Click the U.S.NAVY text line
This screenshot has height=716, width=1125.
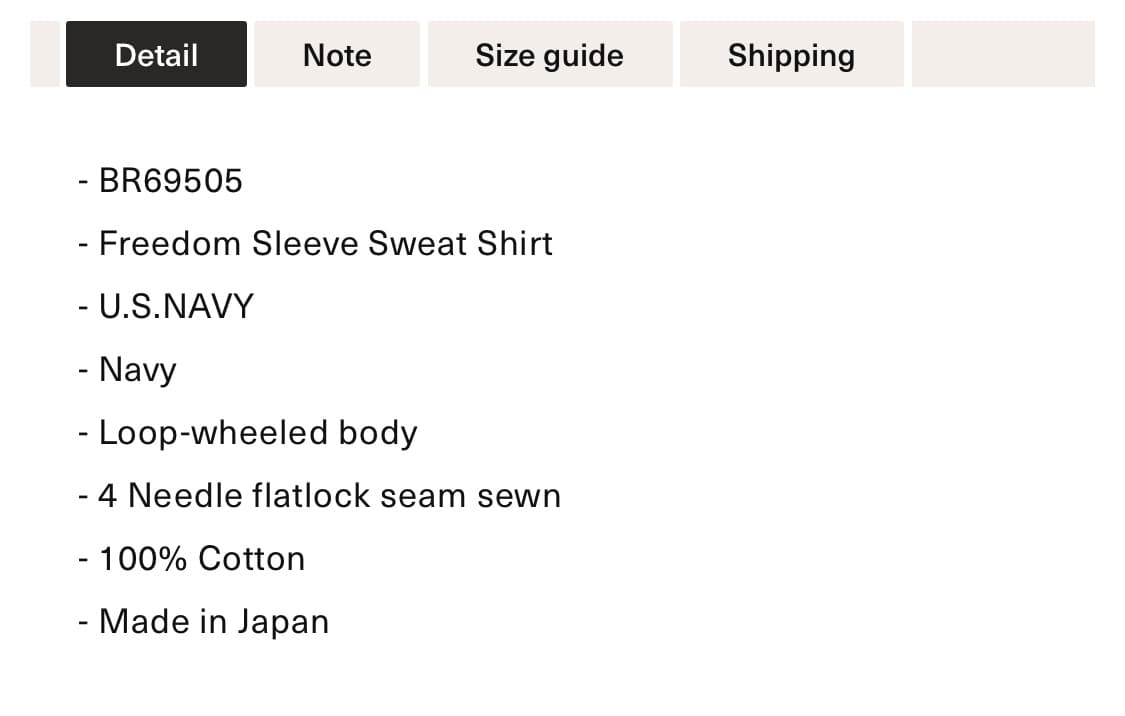point(166,306)
